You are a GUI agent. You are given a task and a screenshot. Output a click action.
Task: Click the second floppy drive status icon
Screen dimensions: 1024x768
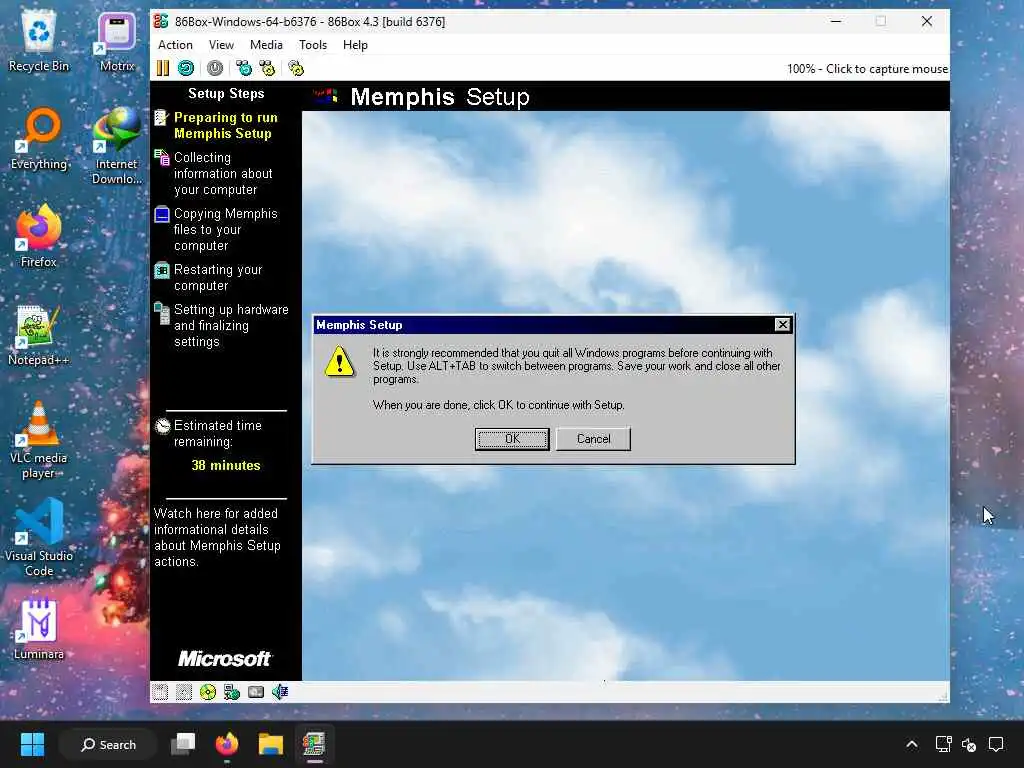(x=184, y=692)
